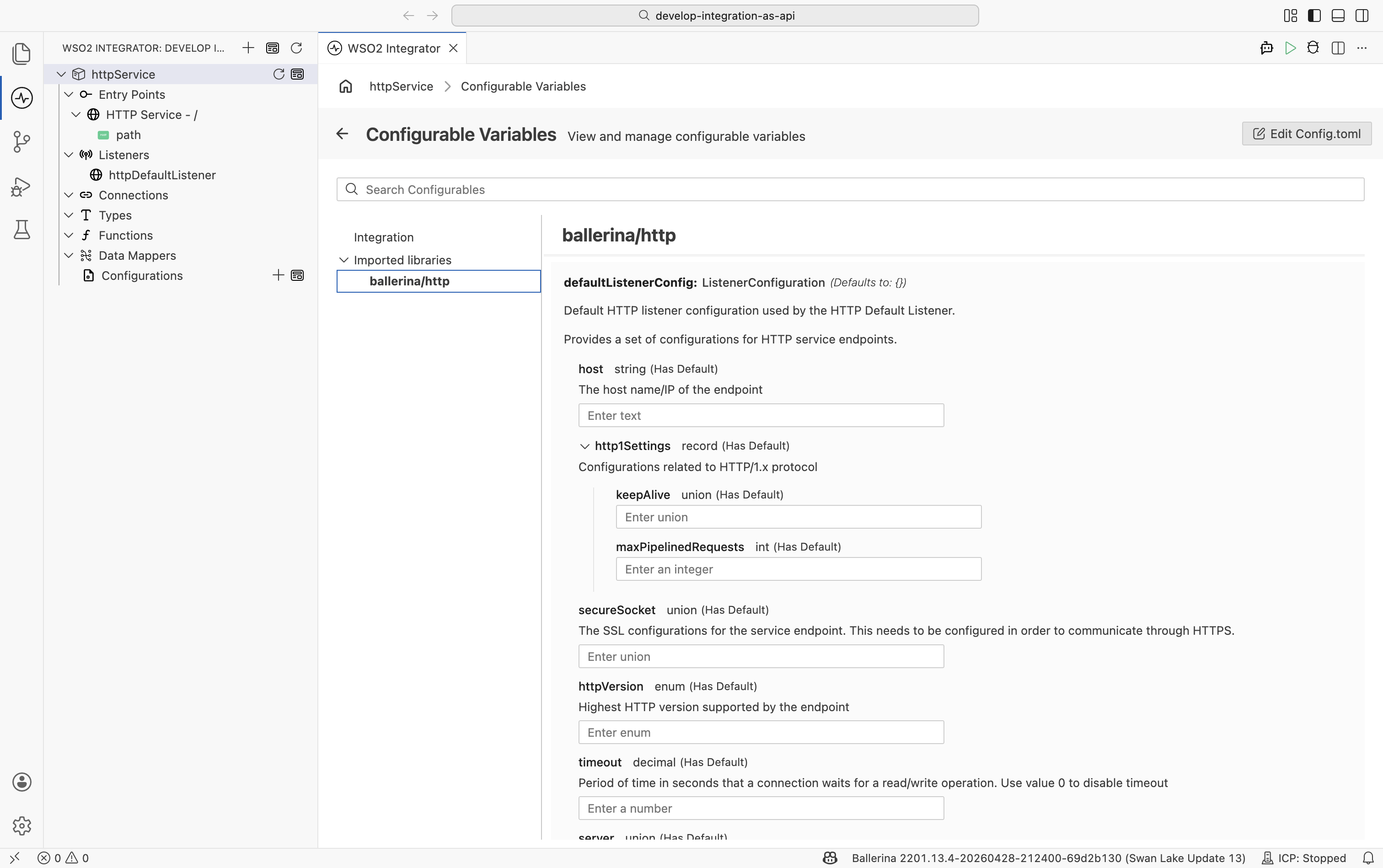
Task: Click the refresh icon in integrator panel header
Action: [296, 48]
